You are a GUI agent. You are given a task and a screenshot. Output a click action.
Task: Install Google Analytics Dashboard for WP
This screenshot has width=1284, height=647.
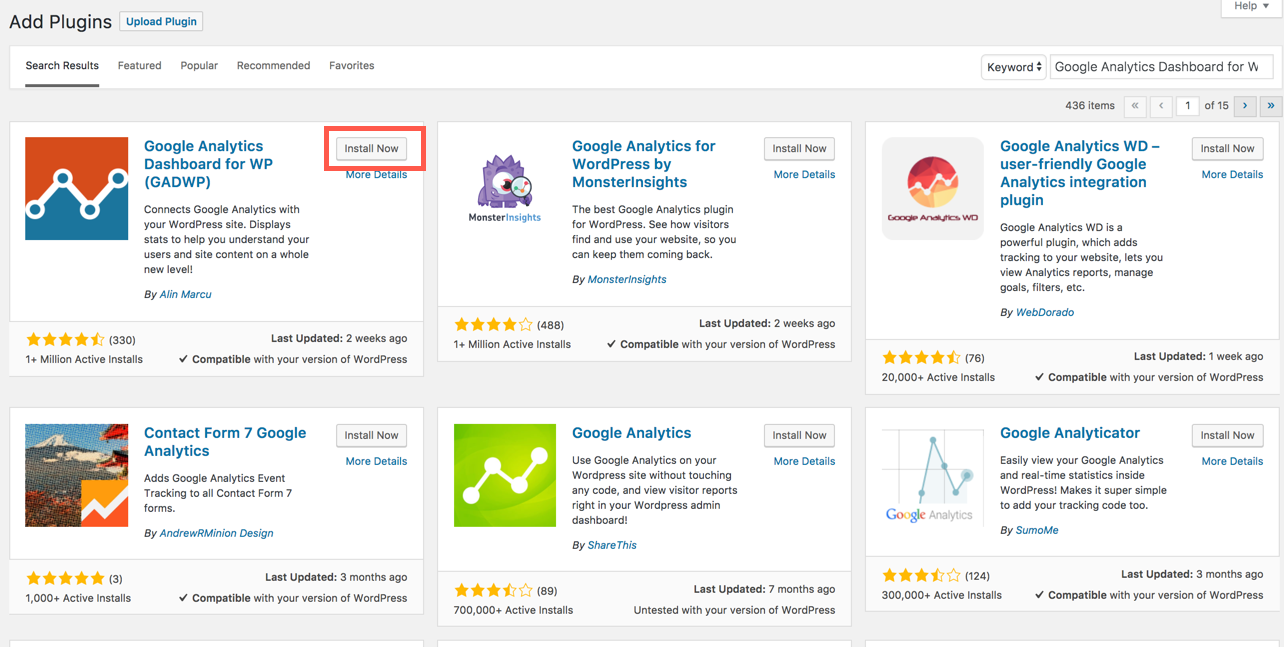pos(371,149)
